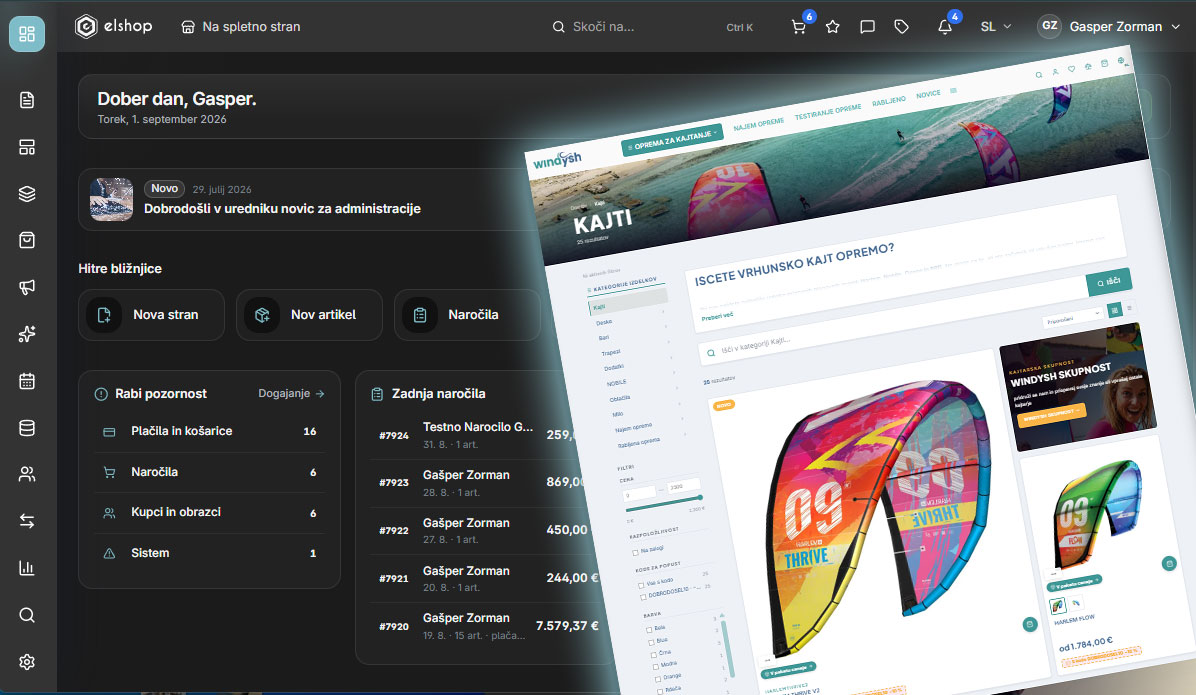Open the shopping bag icon in sidebar
Image resolution: width=1196 pixels, height=695 pixels.
coord(27,240)
